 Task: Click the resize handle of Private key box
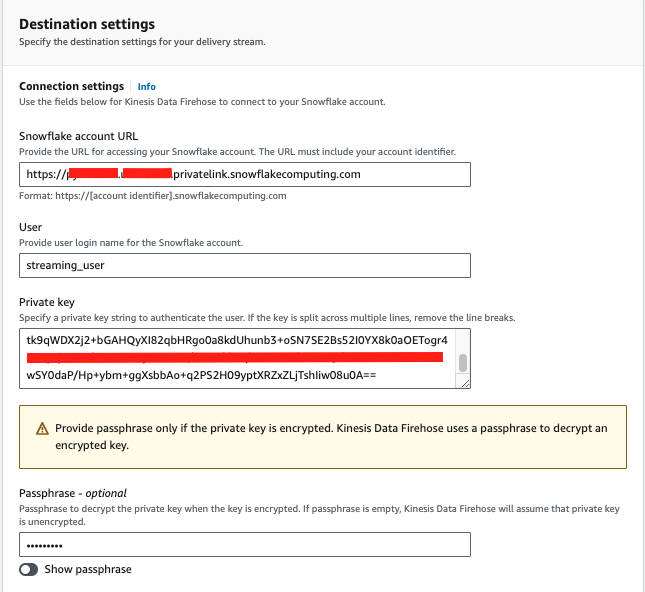463,382
